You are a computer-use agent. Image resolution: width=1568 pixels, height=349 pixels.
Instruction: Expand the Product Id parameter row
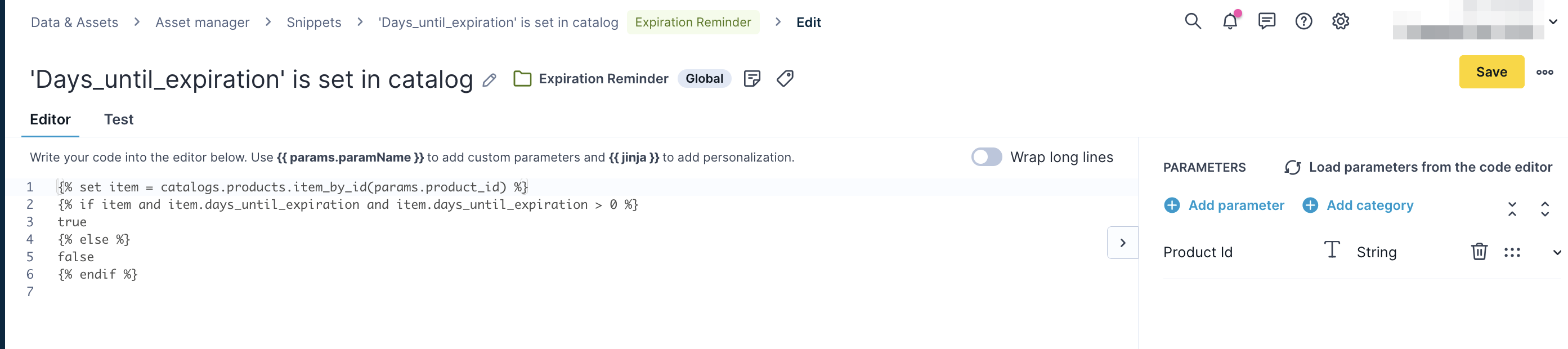pos(1556,252)
